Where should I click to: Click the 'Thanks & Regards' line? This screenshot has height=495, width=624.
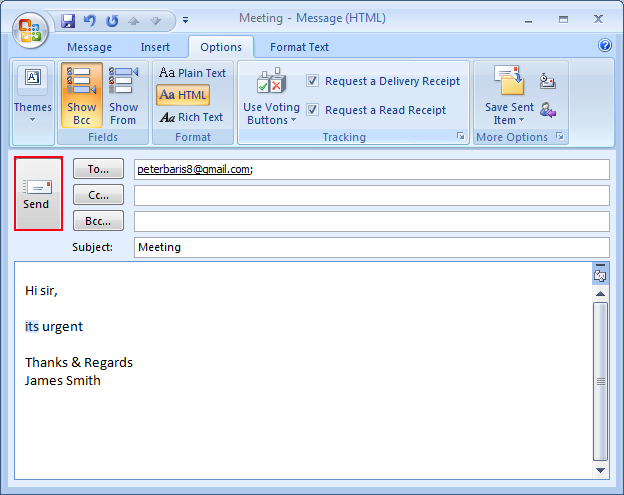(x=79, y=362)
